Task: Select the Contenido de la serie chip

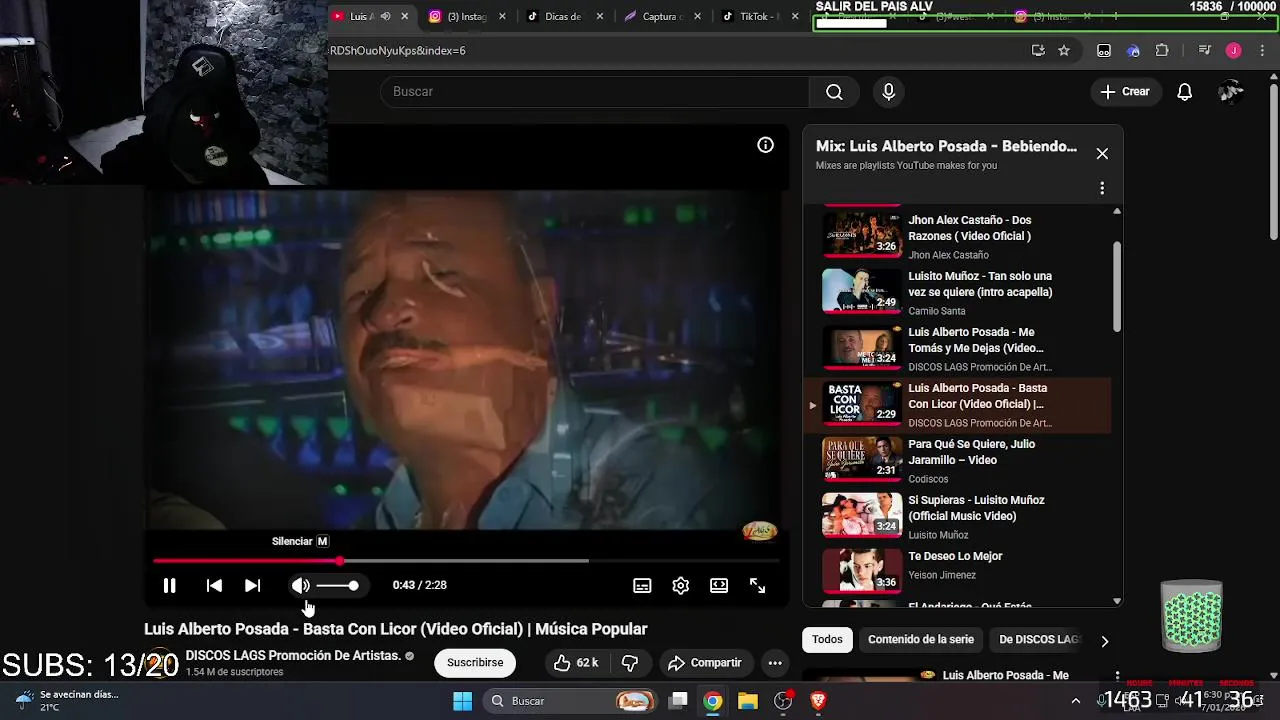Action: 921,640
